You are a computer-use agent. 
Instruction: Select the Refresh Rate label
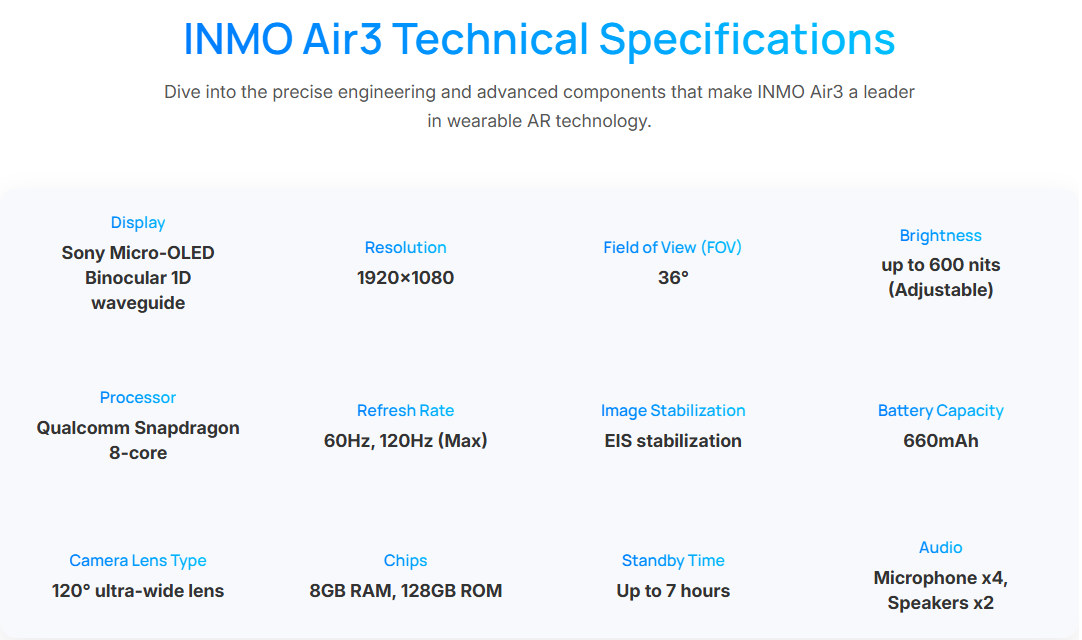pos(405,411)
